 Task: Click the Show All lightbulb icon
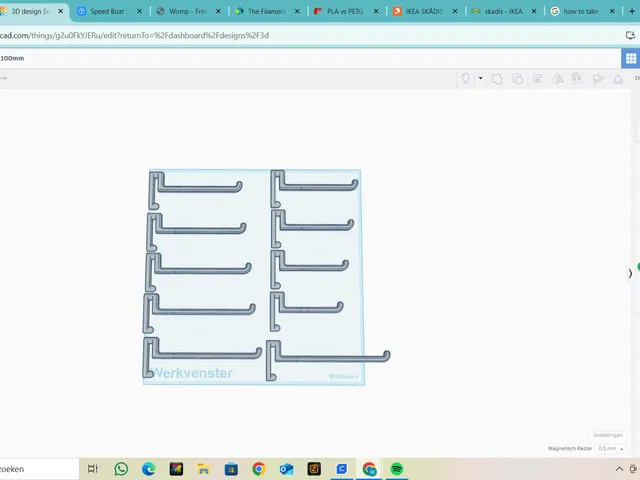pos(465,78)
